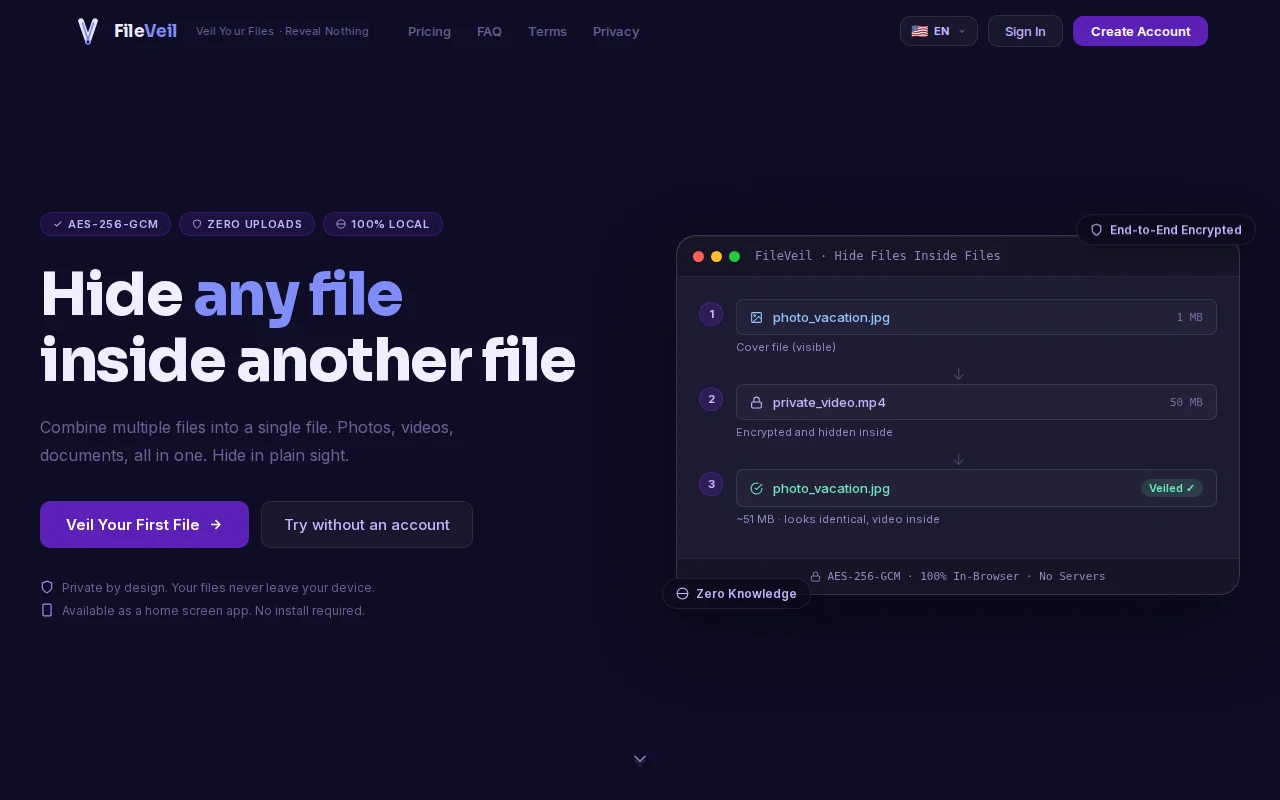Click the ~51 MB looks identical caption

coord(838,519)
